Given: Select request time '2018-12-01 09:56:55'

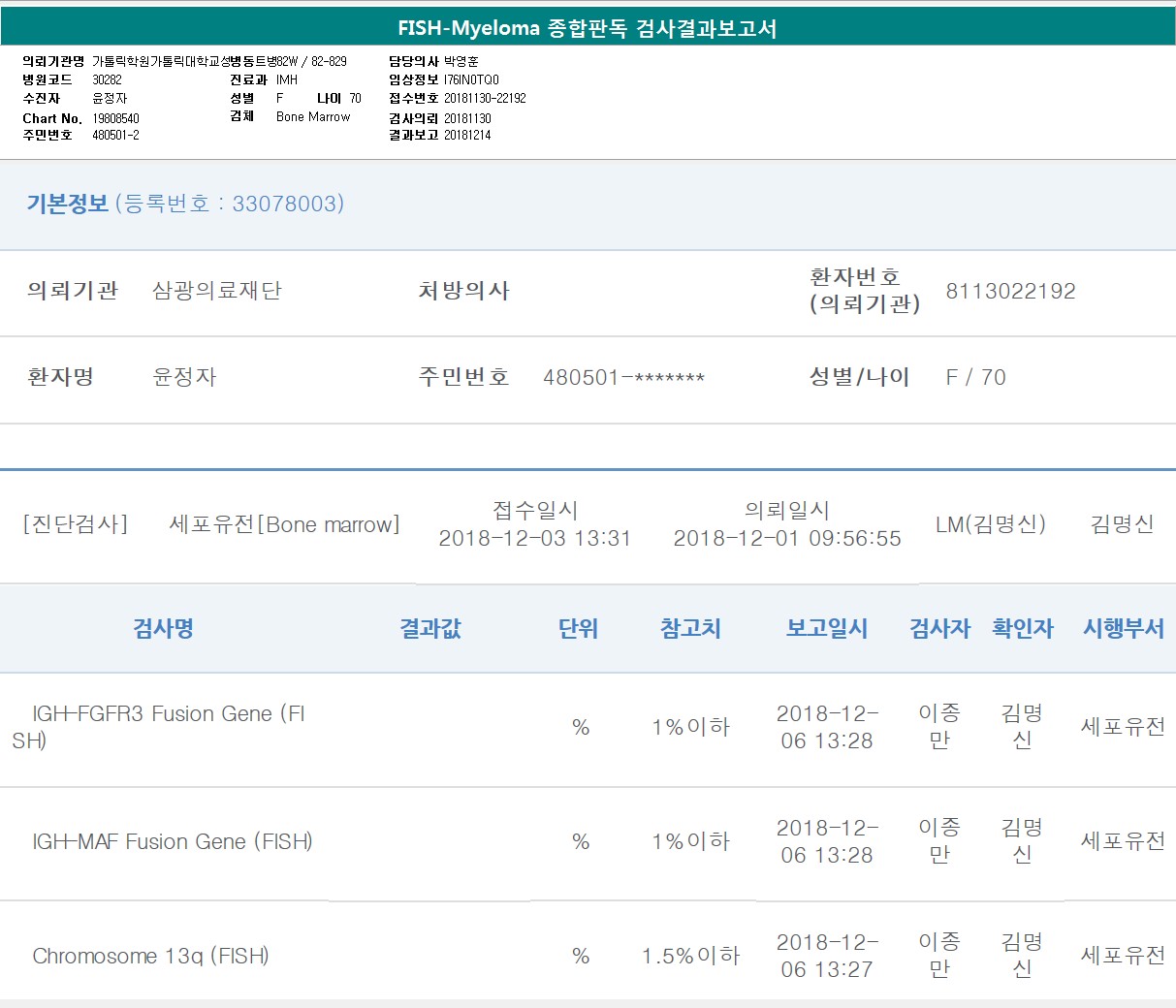Looking at the screenshot, I should [x=787, y=538].
